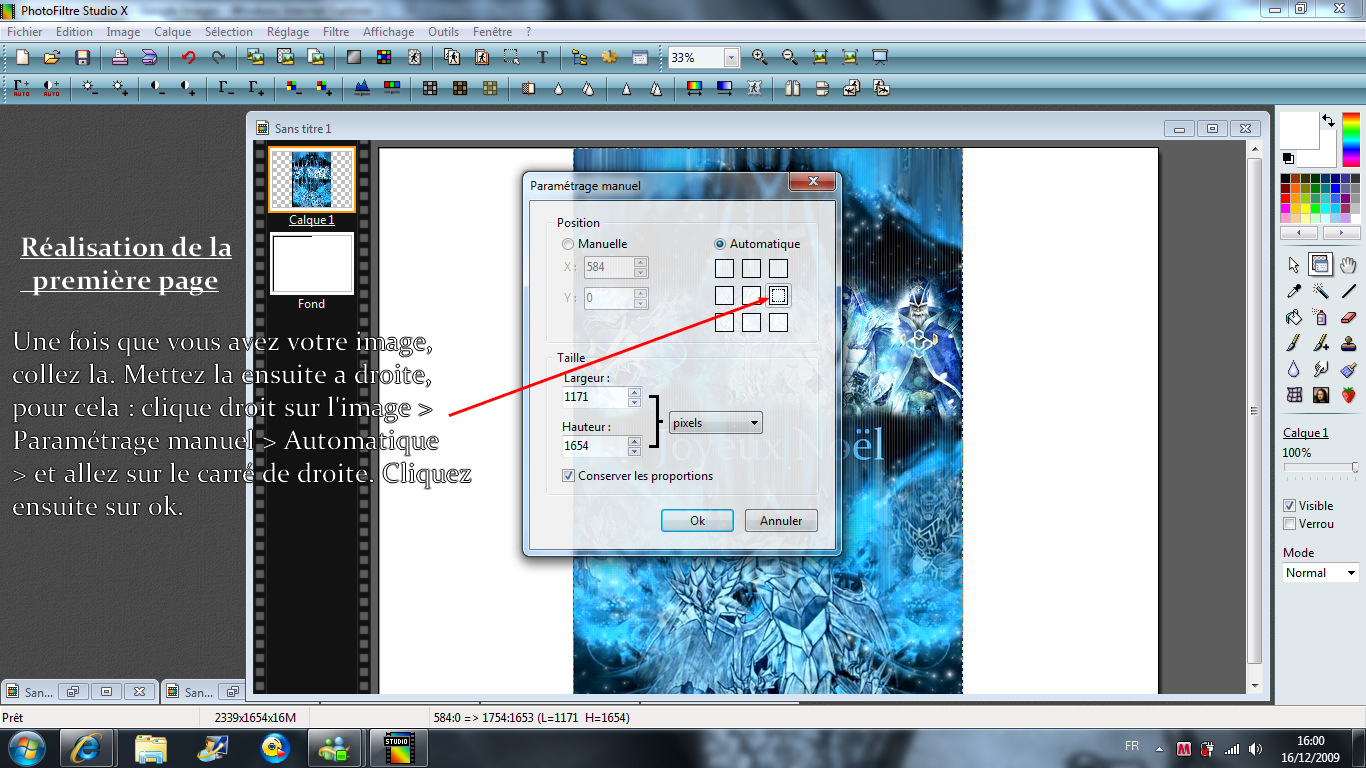Open the Calque menu
1366x768 pixels.
(x=173, y=32)
